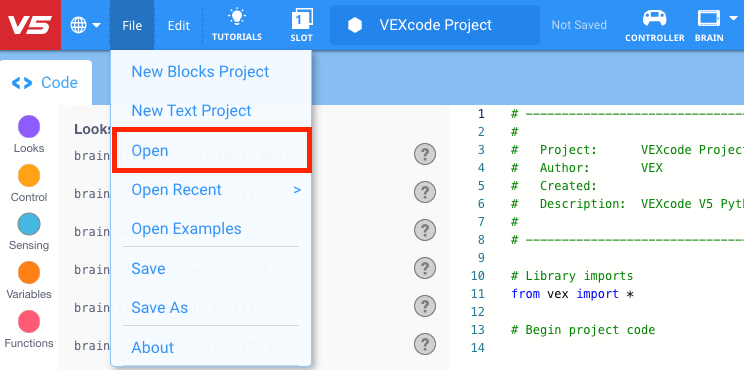
Task: Open the Edit menu
Action: click(x=178, y=25)
